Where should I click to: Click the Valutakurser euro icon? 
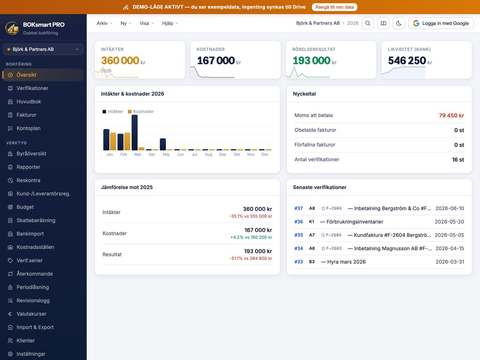tap(10, 314)
